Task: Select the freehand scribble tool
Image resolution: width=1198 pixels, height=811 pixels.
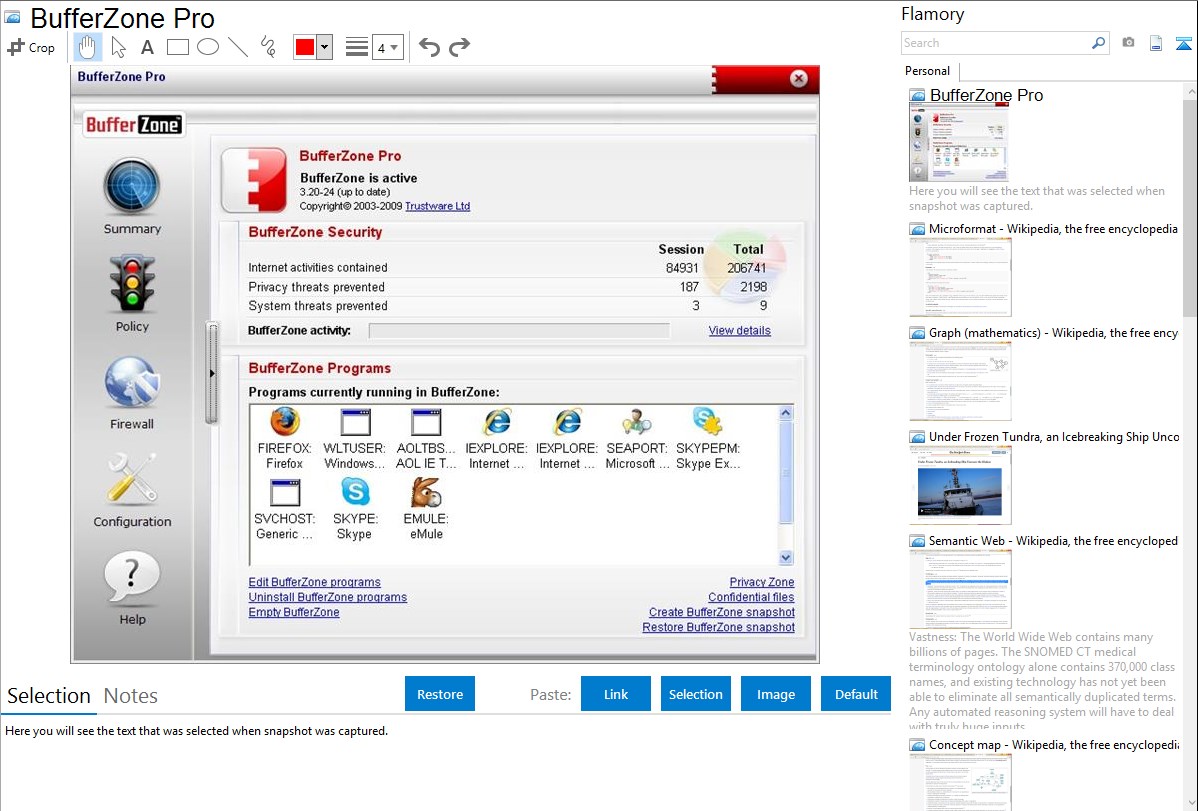Action: [x=268, y=47]
